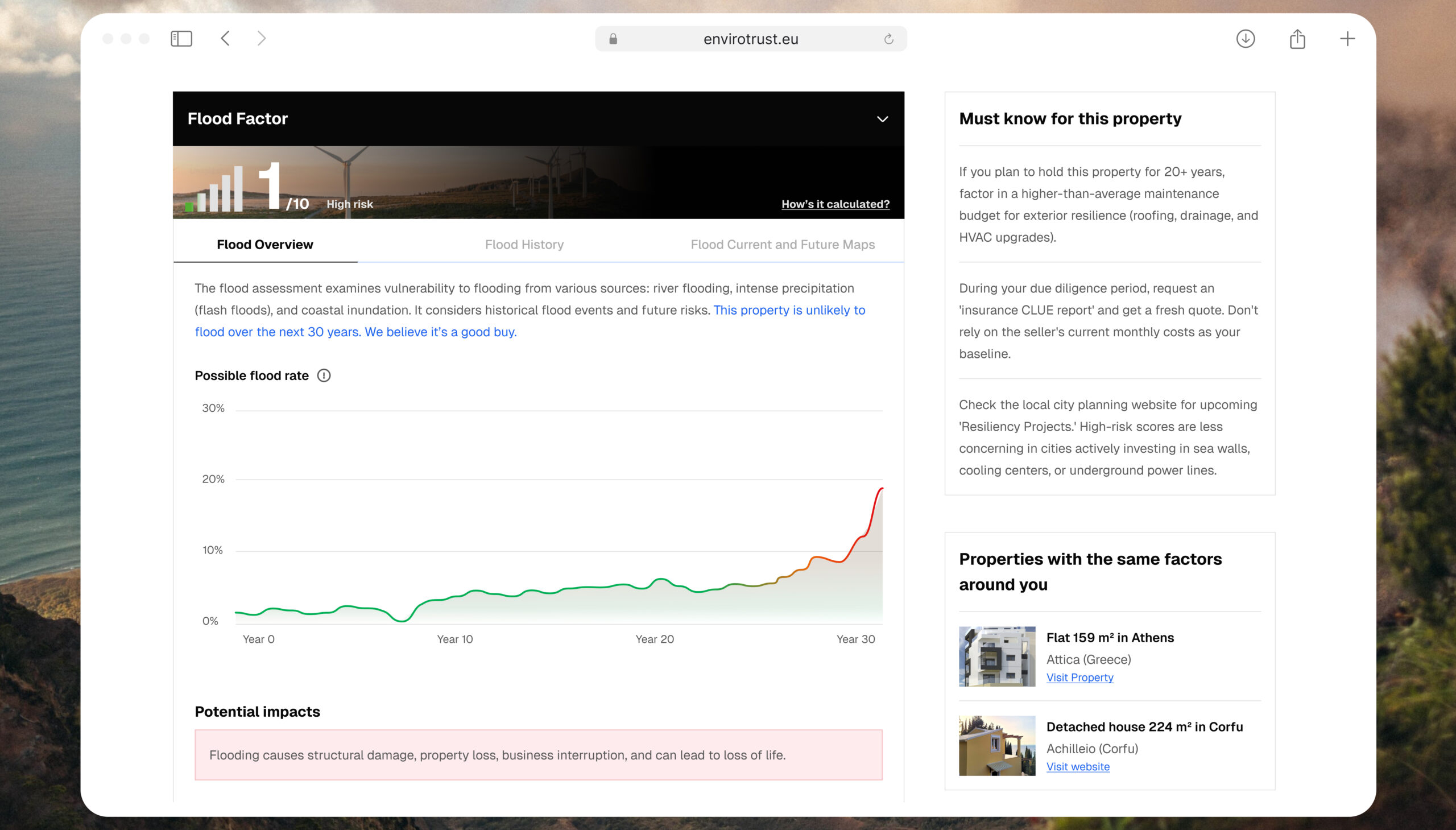1456x830 pixels.
Task: Toggle the browser sidebar
Action: 181,38
